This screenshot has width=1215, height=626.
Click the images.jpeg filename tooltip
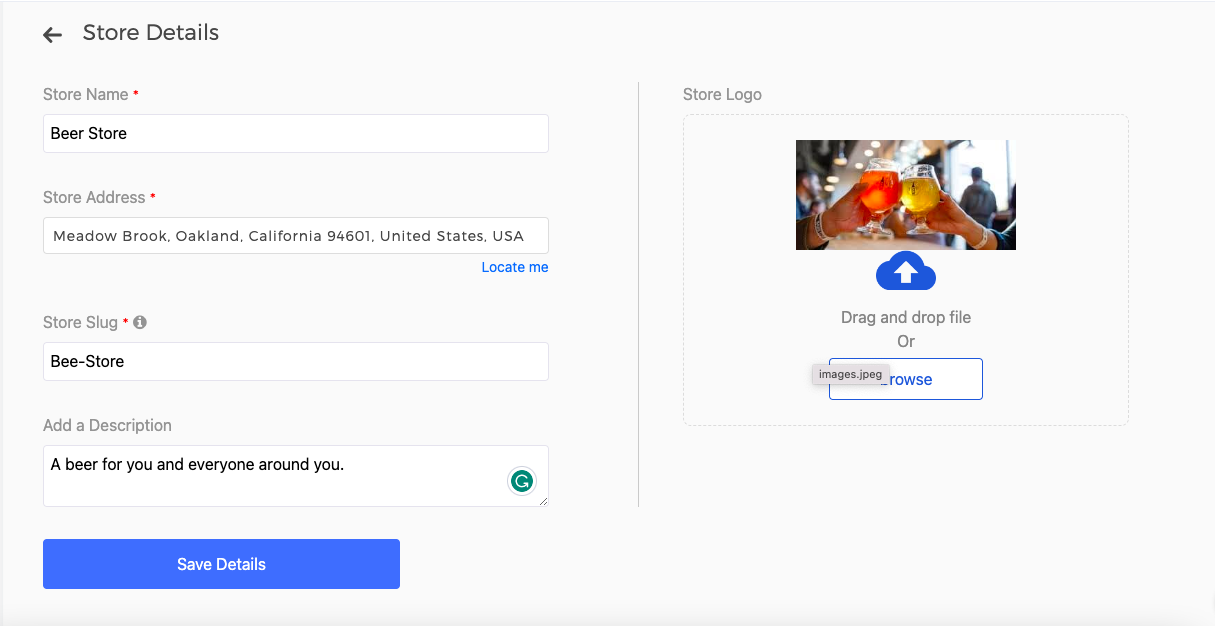point(851,374)
